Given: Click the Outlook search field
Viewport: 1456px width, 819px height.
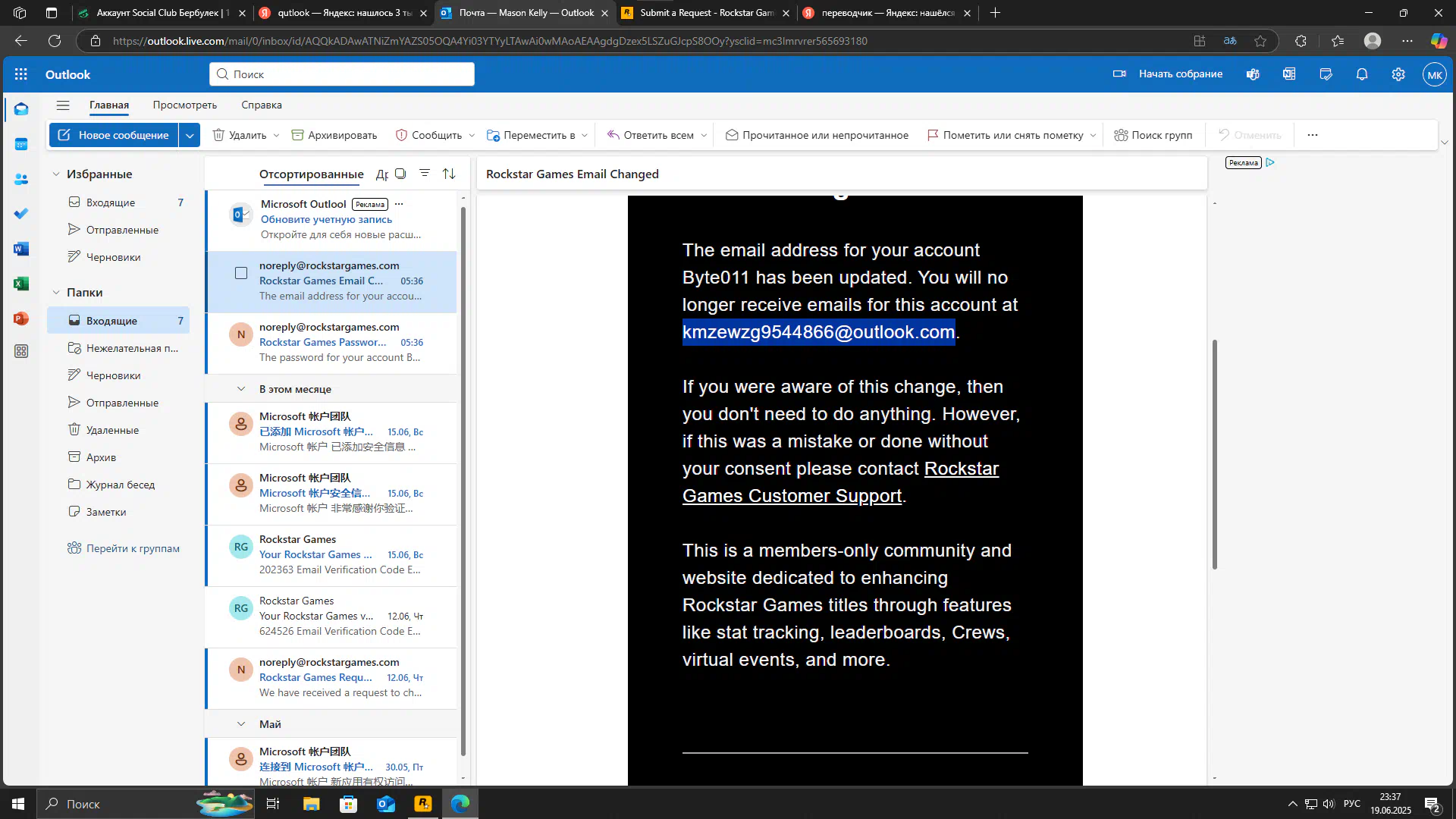Looking at the screenshot, I should click(342, 74).
